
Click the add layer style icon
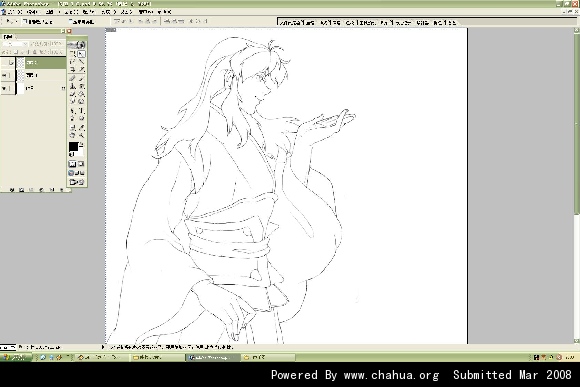[11, 189]
